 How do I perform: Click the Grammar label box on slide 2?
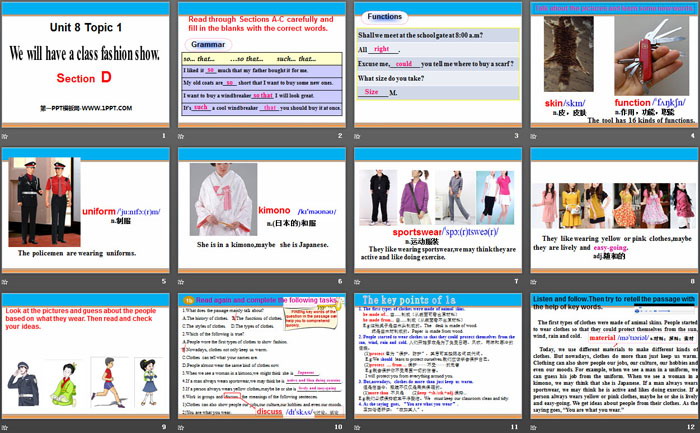207,45
